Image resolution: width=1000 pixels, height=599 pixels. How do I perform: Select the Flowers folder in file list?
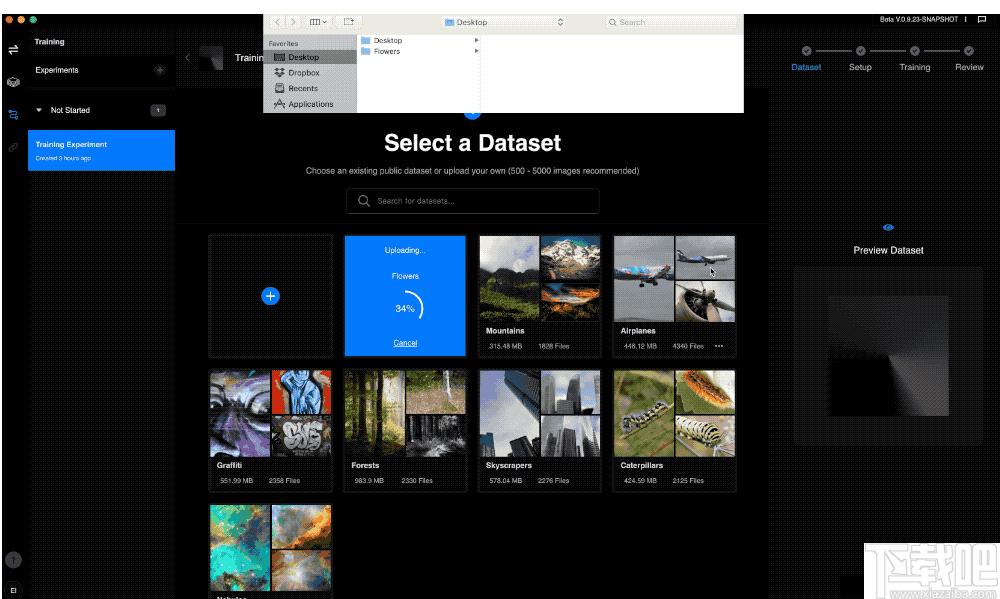[387, 51]
